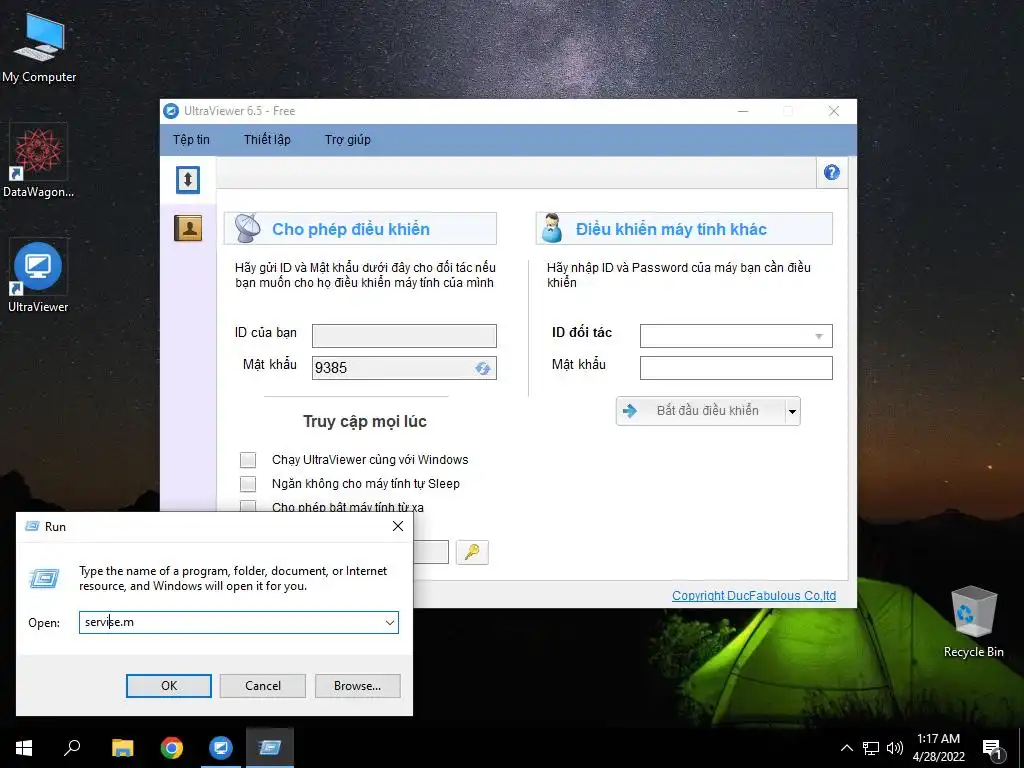Open the volume speaker tray icon

tap(895, 748)
